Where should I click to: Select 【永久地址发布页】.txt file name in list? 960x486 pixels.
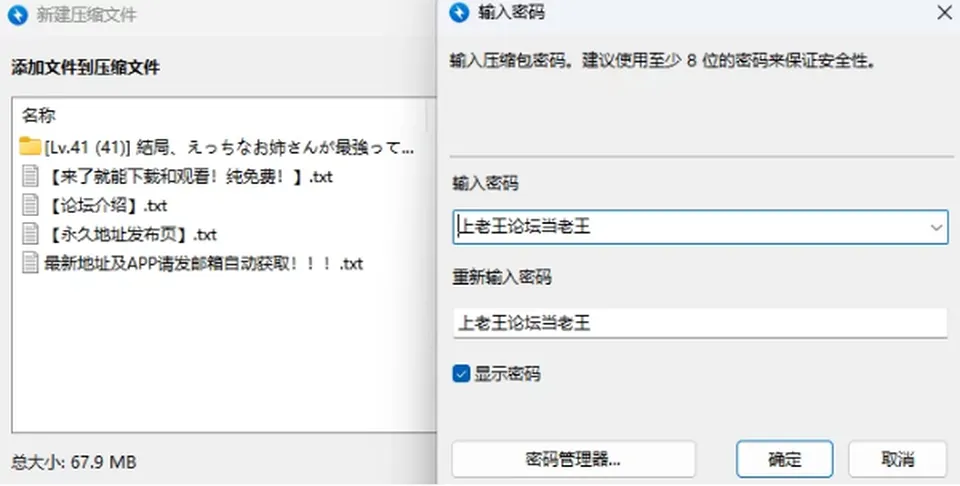coord(131,234)
